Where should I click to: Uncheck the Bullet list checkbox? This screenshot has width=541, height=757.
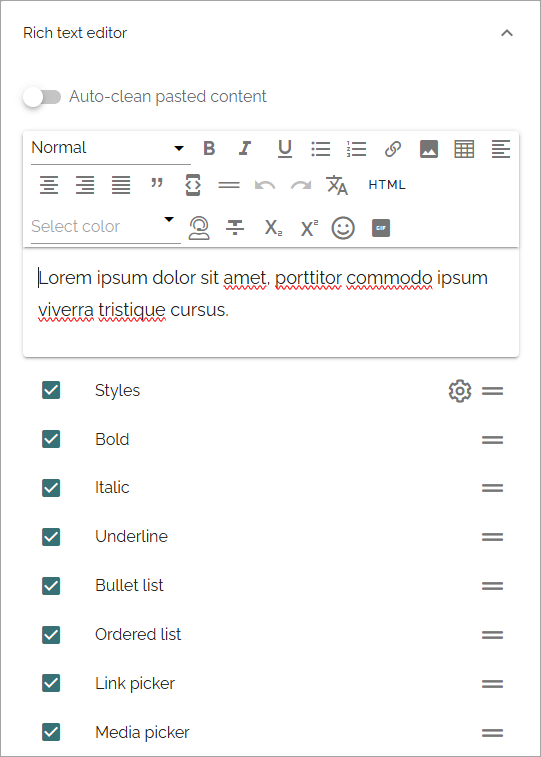pyautogui.click(x=51, y=586)
